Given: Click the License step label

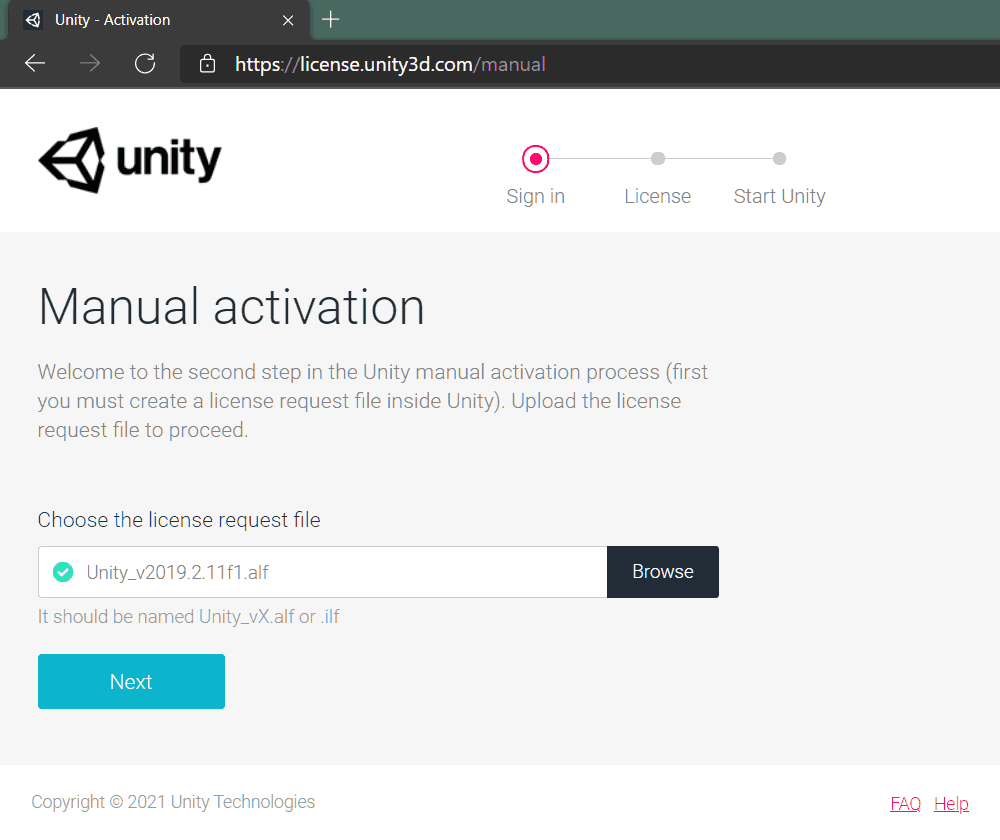Looking at the screenshot, I should [658, 196].
